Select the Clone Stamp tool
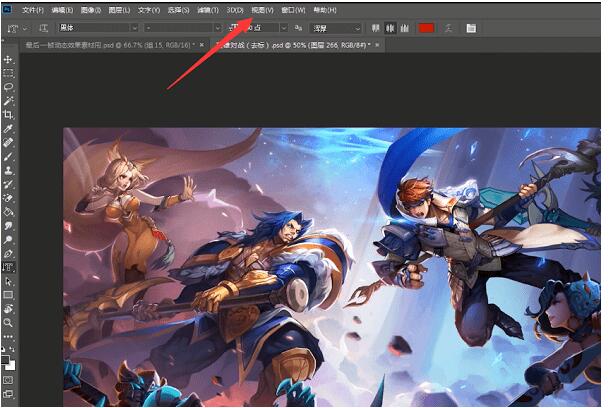 point(8,170)
